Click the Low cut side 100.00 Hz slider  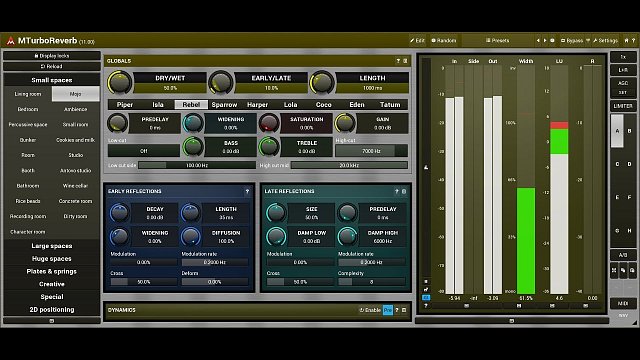click(x=197, y=165)
